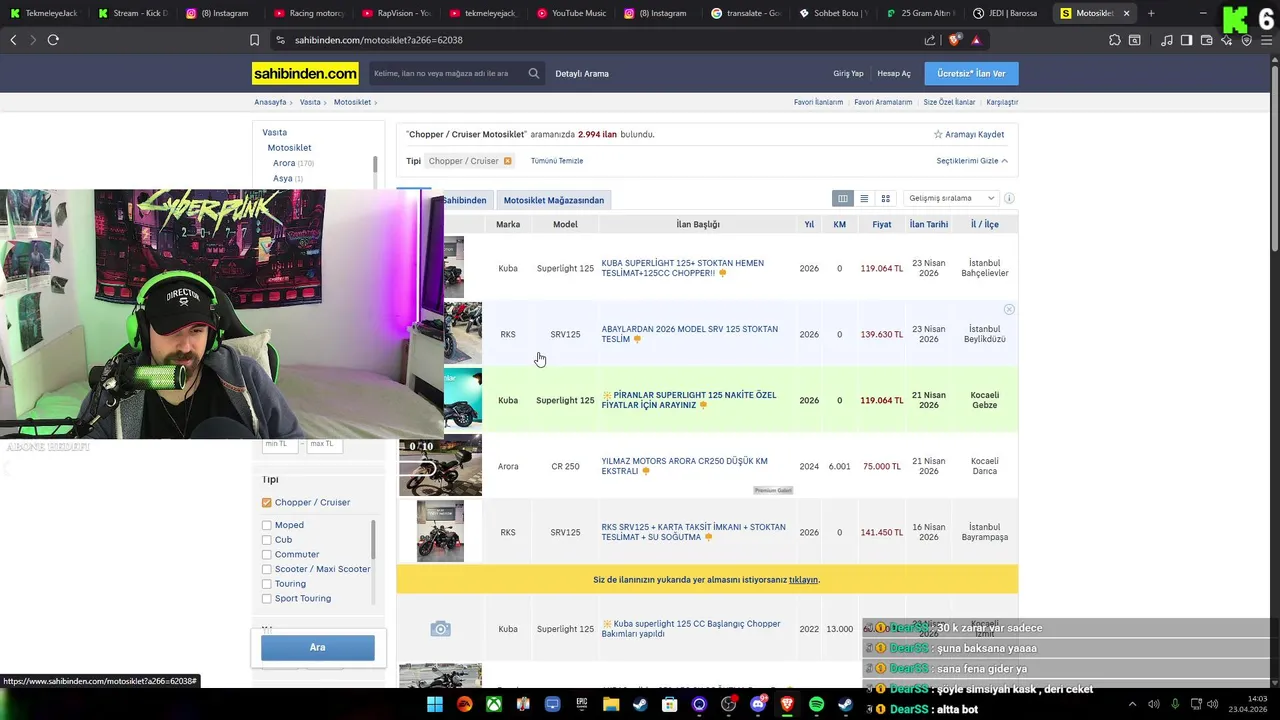Click the bookmark icon in address bar

pos(254,40)
